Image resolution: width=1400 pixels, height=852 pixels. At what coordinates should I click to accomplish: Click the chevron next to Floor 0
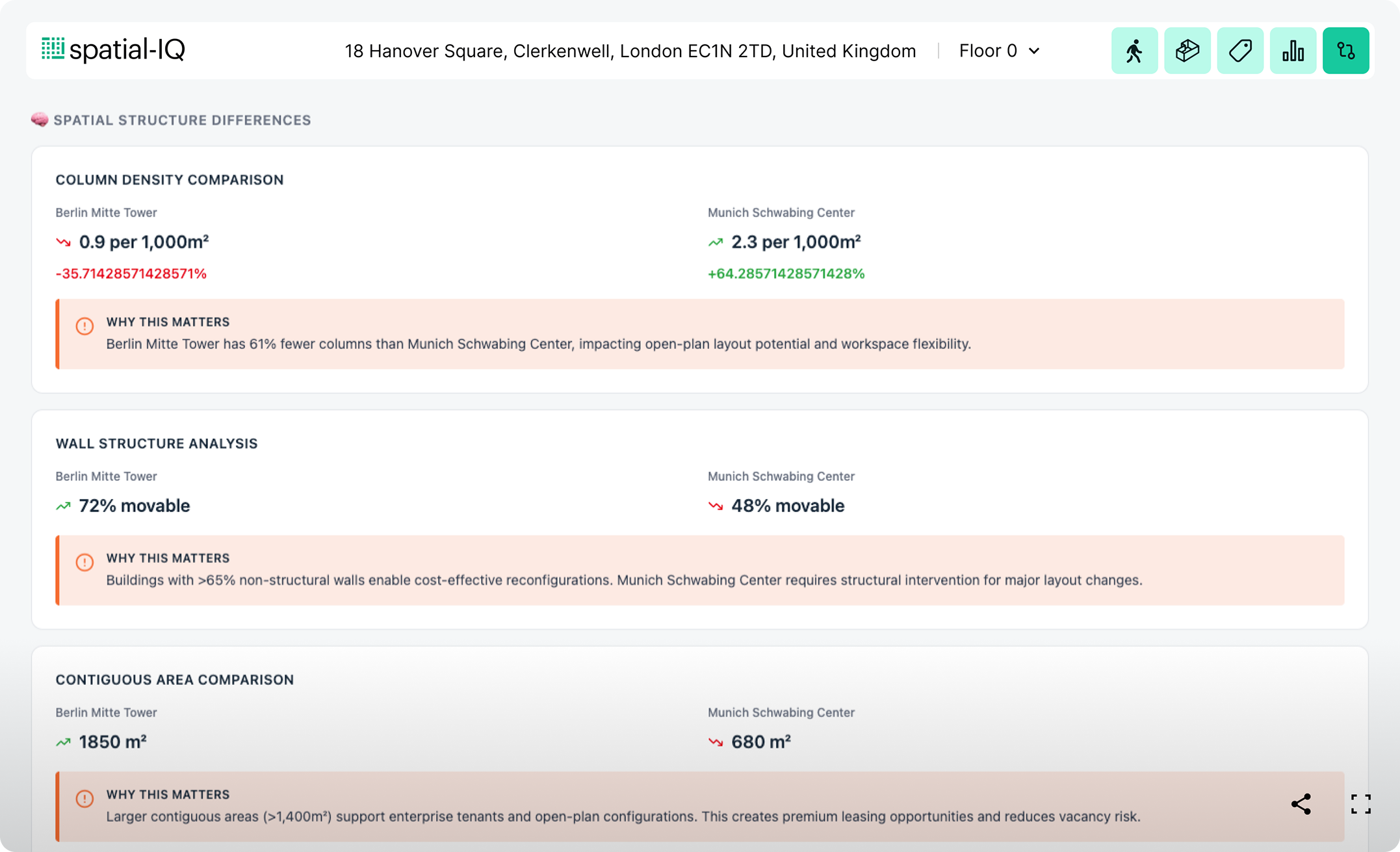[x=1034, y=51]
